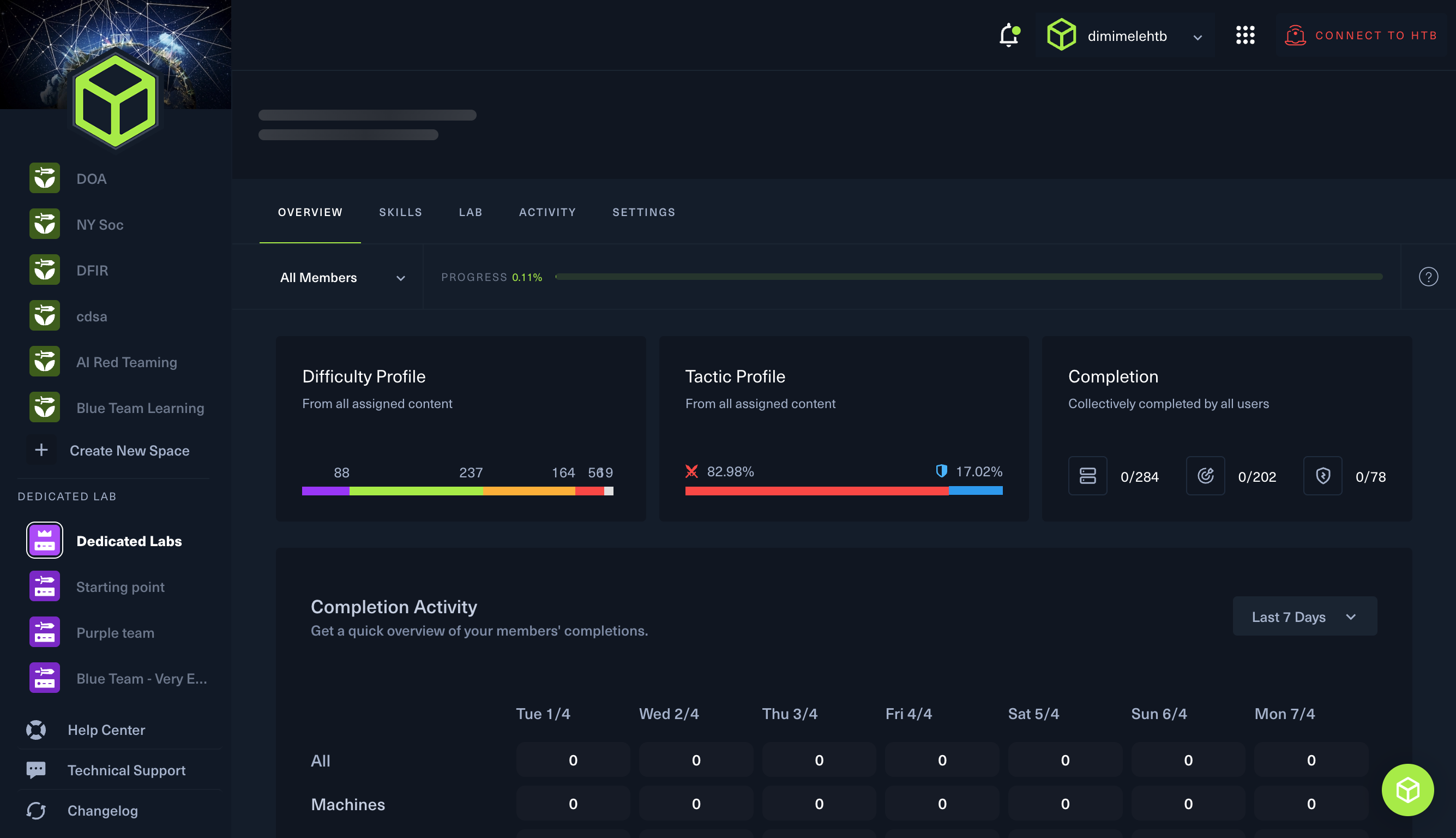Switch to the Activity tab

tap(547, 212)
